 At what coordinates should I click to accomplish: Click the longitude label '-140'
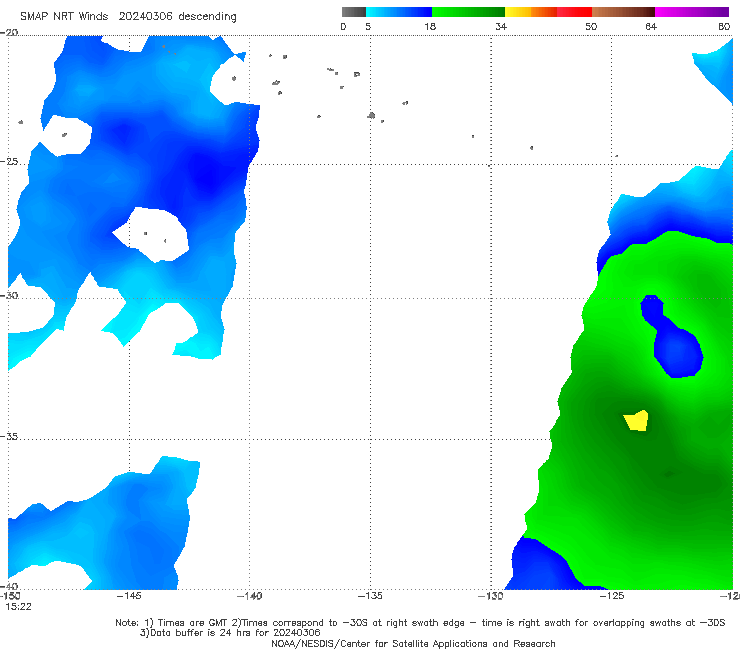[249, 596]
